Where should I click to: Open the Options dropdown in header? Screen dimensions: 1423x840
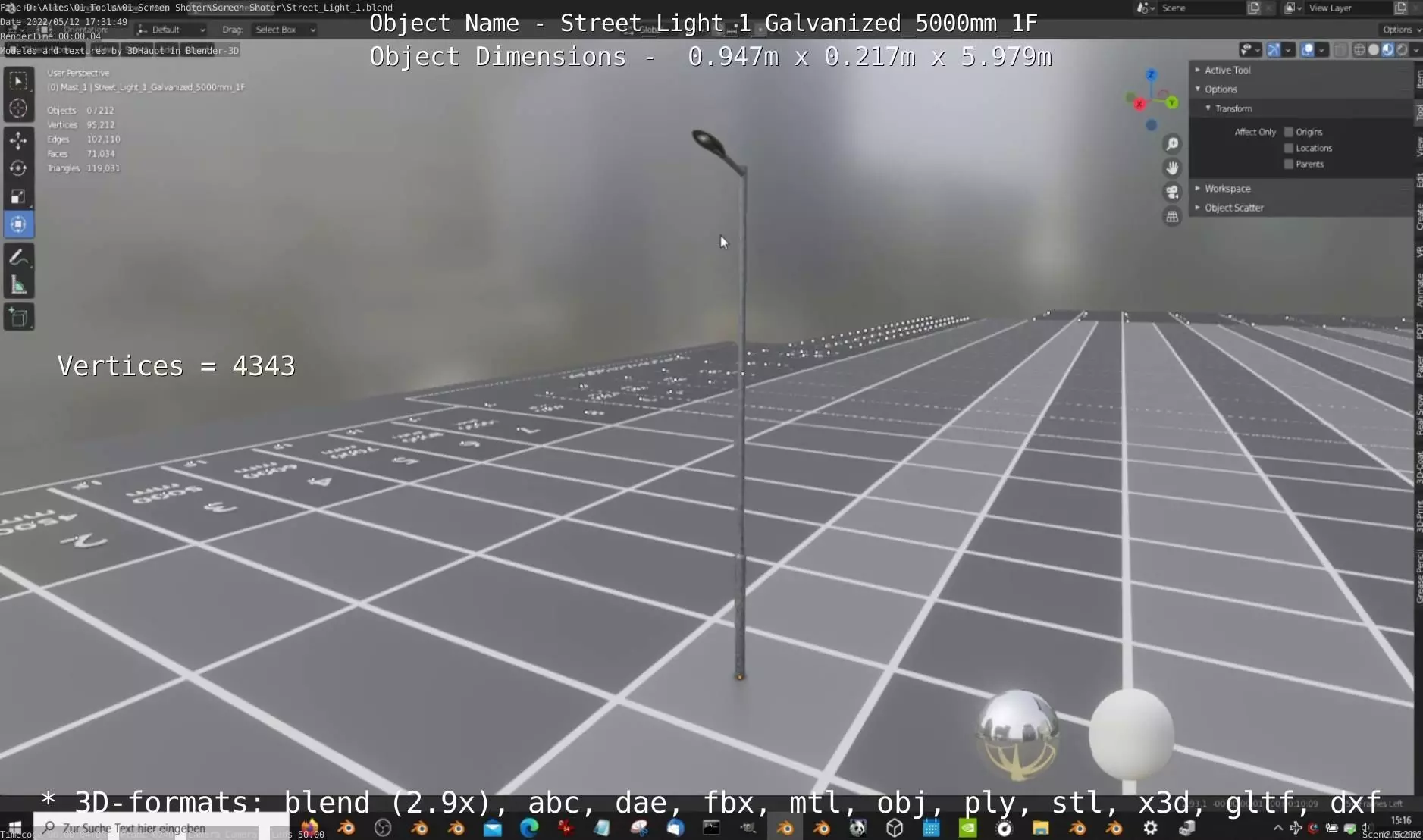1401,30
